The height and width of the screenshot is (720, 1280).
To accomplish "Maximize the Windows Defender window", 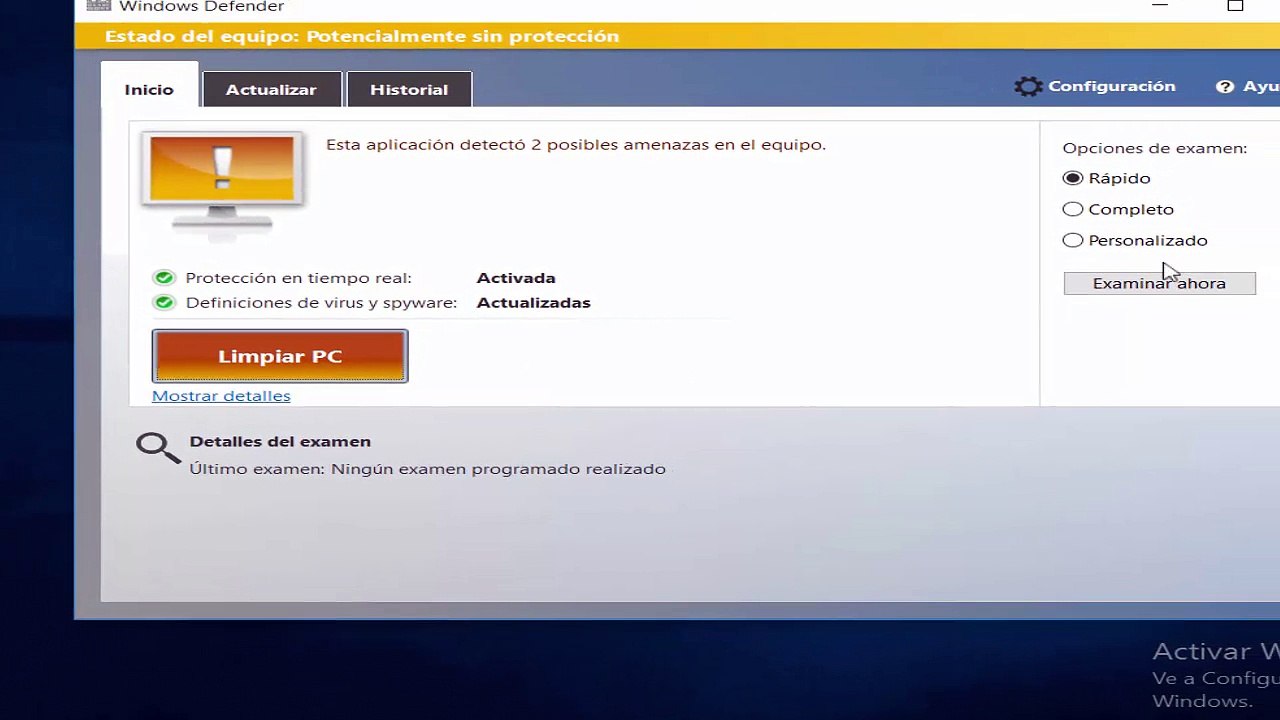I will coord(1235,5).
